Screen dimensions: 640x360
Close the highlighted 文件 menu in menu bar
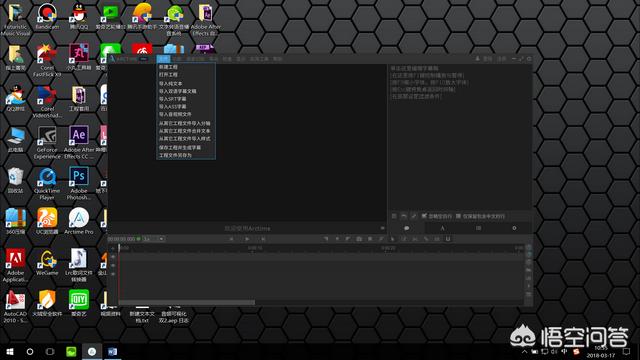click(x=163, y=59)
